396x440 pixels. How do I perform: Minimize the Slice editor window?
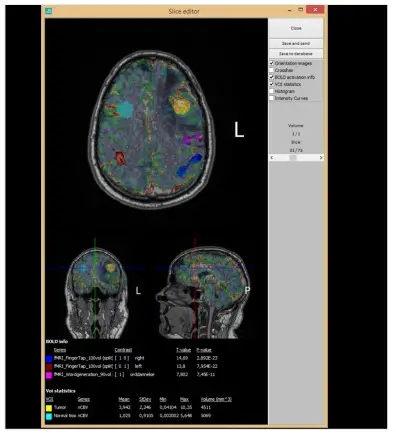pos(289,10)
